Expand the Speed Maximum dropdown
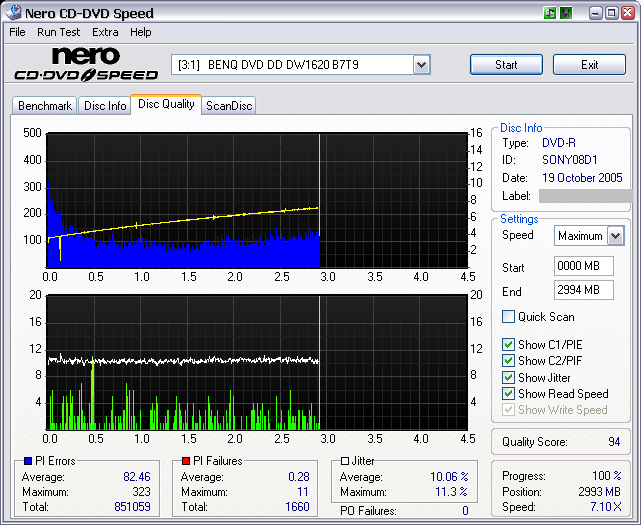The width and height of the screenshot is (641, 525). (615, 236)
